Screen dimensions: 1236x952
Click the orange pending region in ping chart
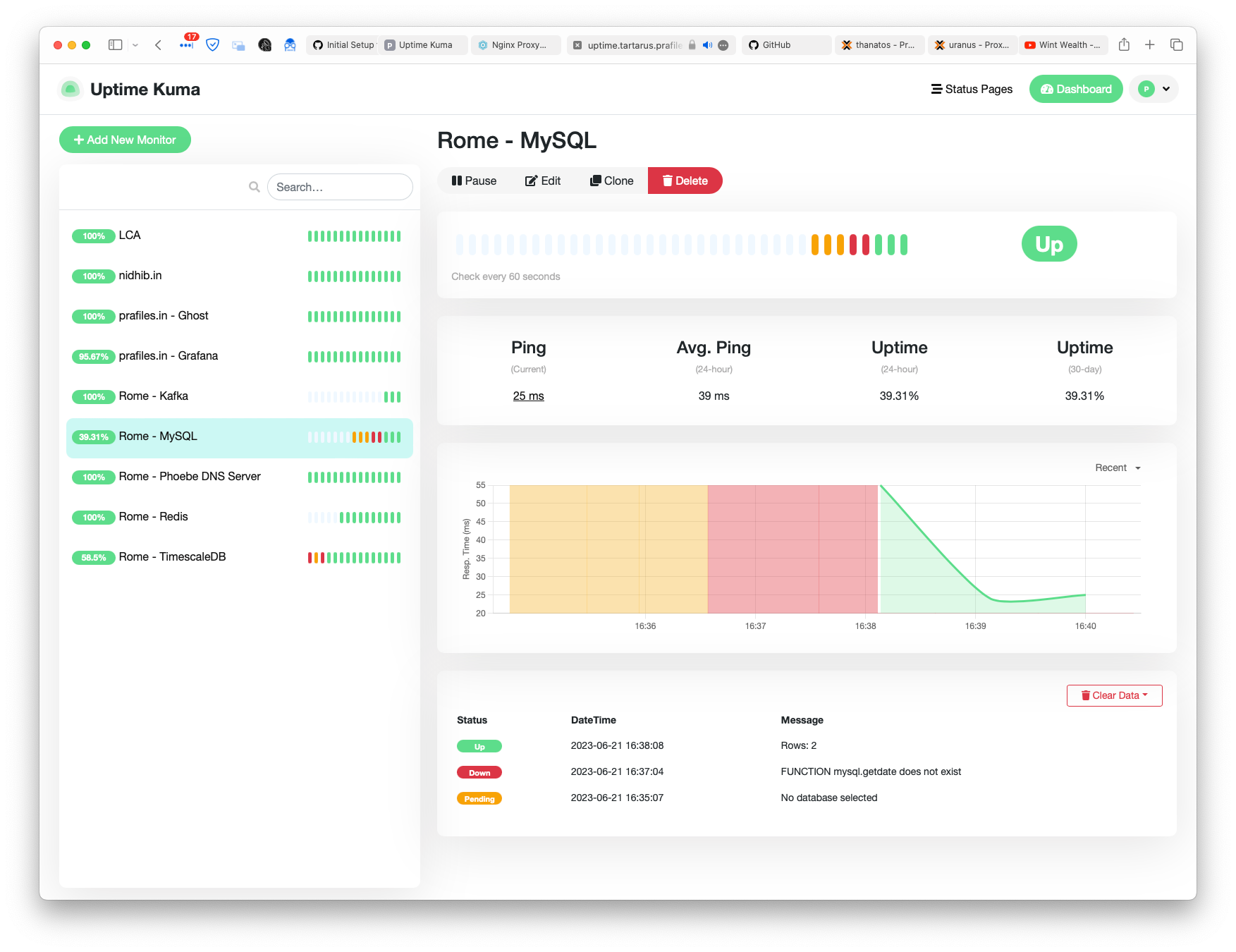point(608,549)
